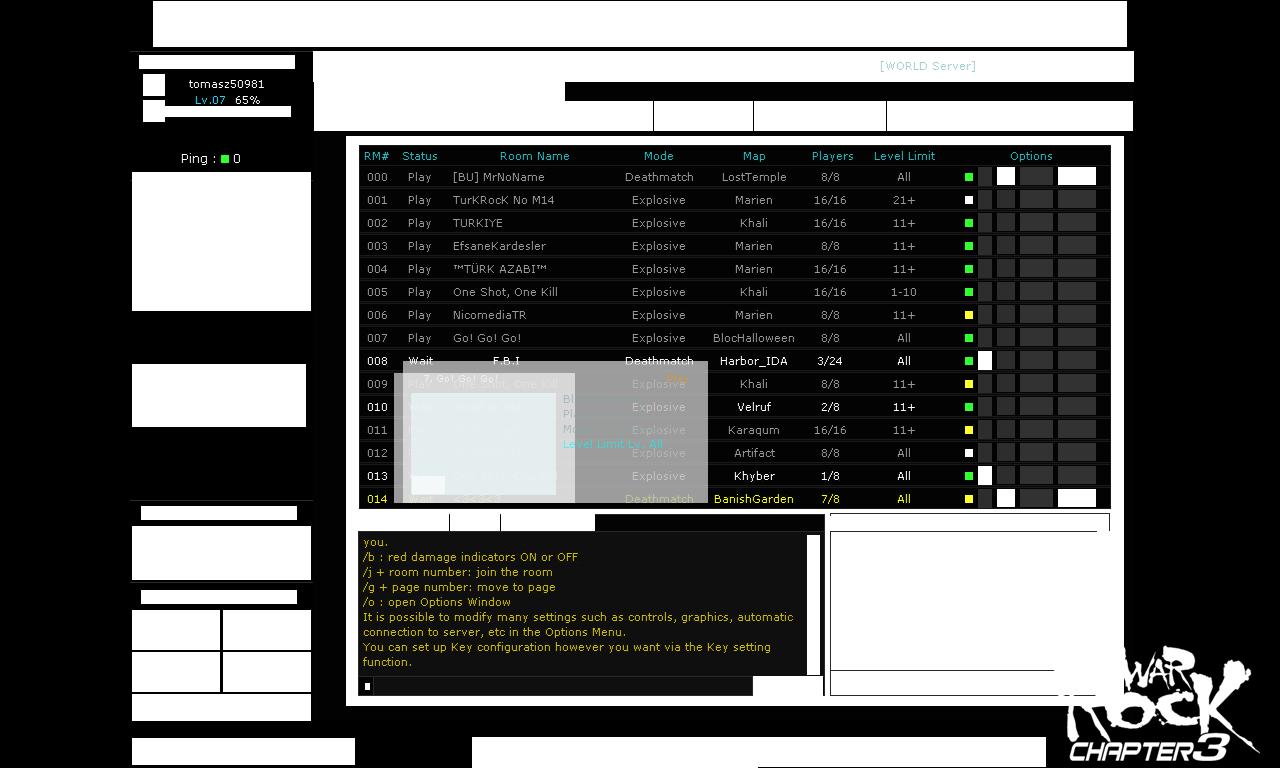Click the username tomasz50981
The image size is (1280, 768).
pyautogui.click(x=227, y=84)
